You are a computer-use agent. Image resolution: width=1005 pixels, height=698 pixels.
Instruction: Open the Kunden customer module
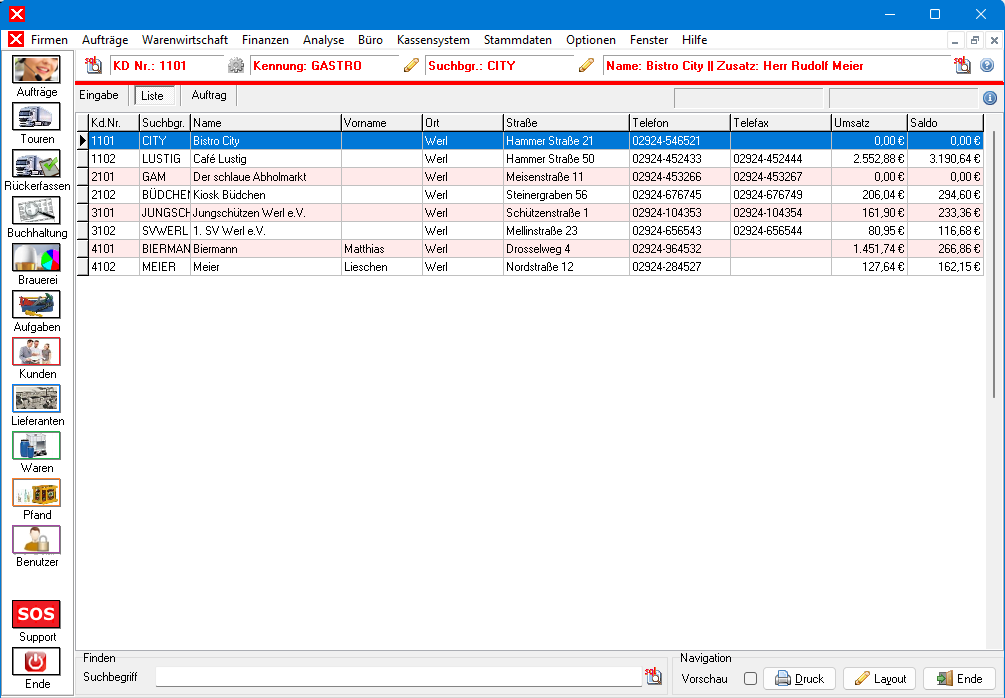tap(36, 352)
